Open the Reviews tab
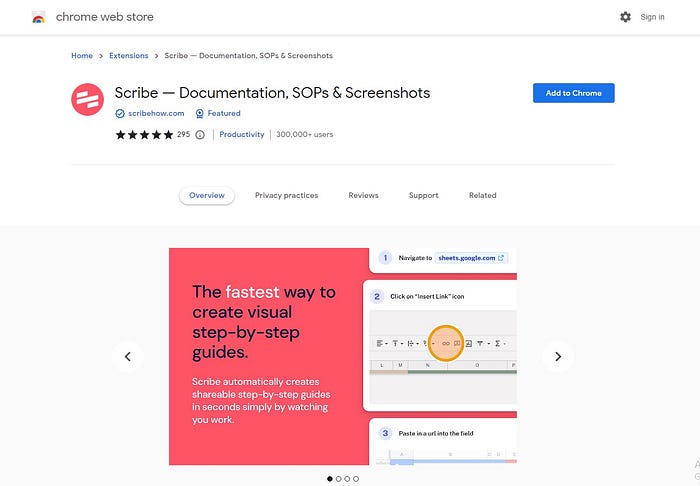Viewport: 700px width, 486px height. [x=363, y=195]
